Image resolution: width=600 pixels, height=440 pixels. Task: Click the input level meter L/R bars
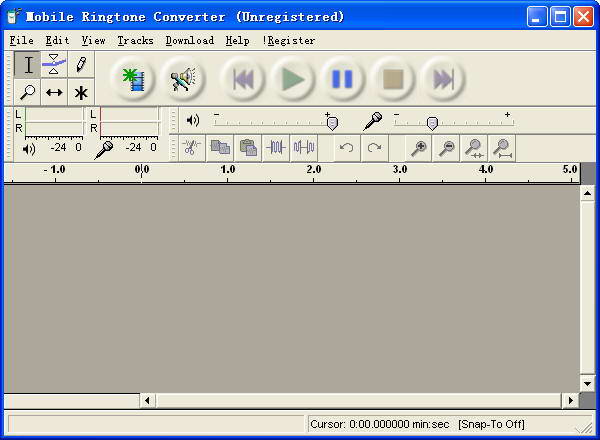pyautogui.click(x=129, y=121)
